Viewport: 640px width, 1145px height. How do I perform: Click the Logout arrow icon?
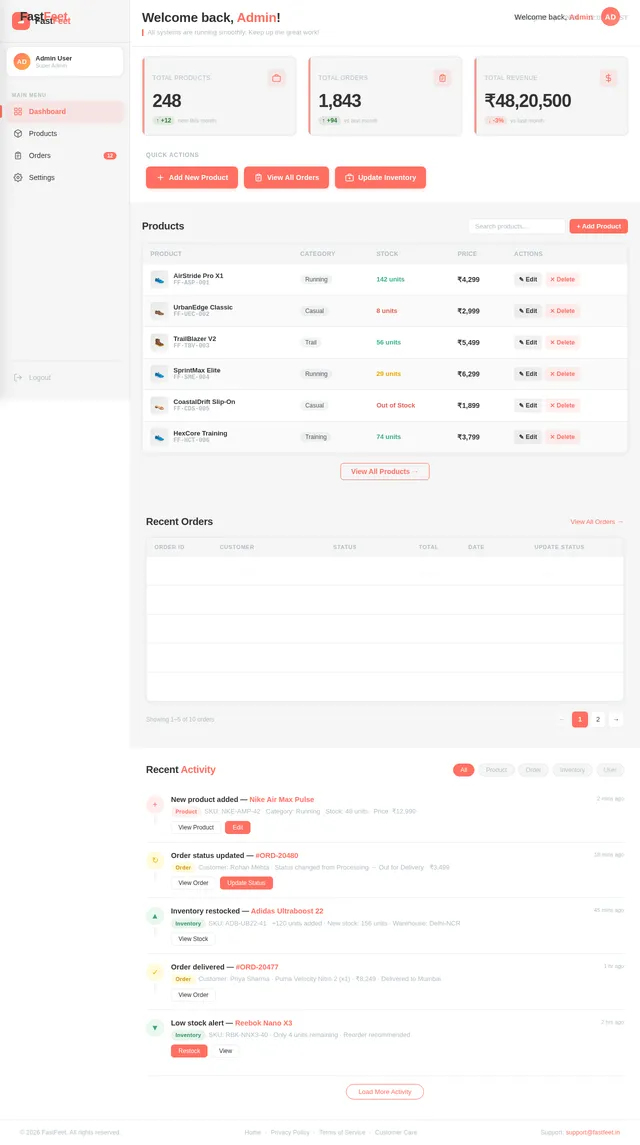tap(18, 378)
